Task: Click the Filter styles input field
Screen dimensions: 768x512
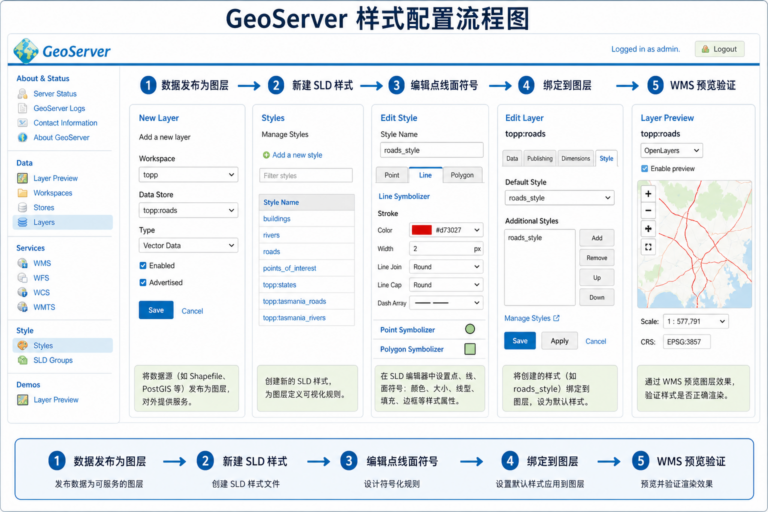Action: pos(306,176)
